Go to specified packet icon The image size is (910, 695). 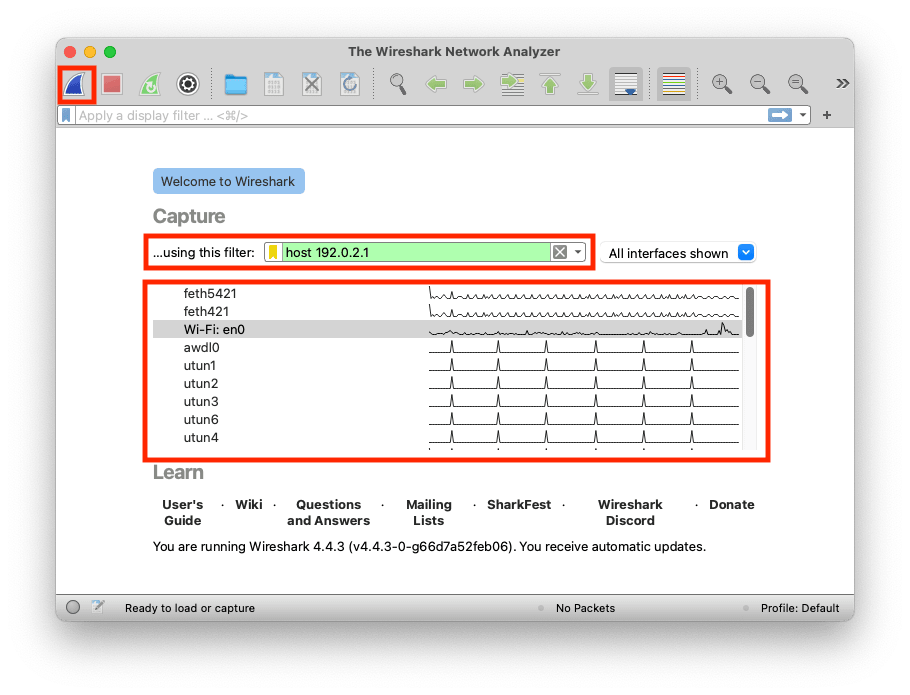[512, 85]
